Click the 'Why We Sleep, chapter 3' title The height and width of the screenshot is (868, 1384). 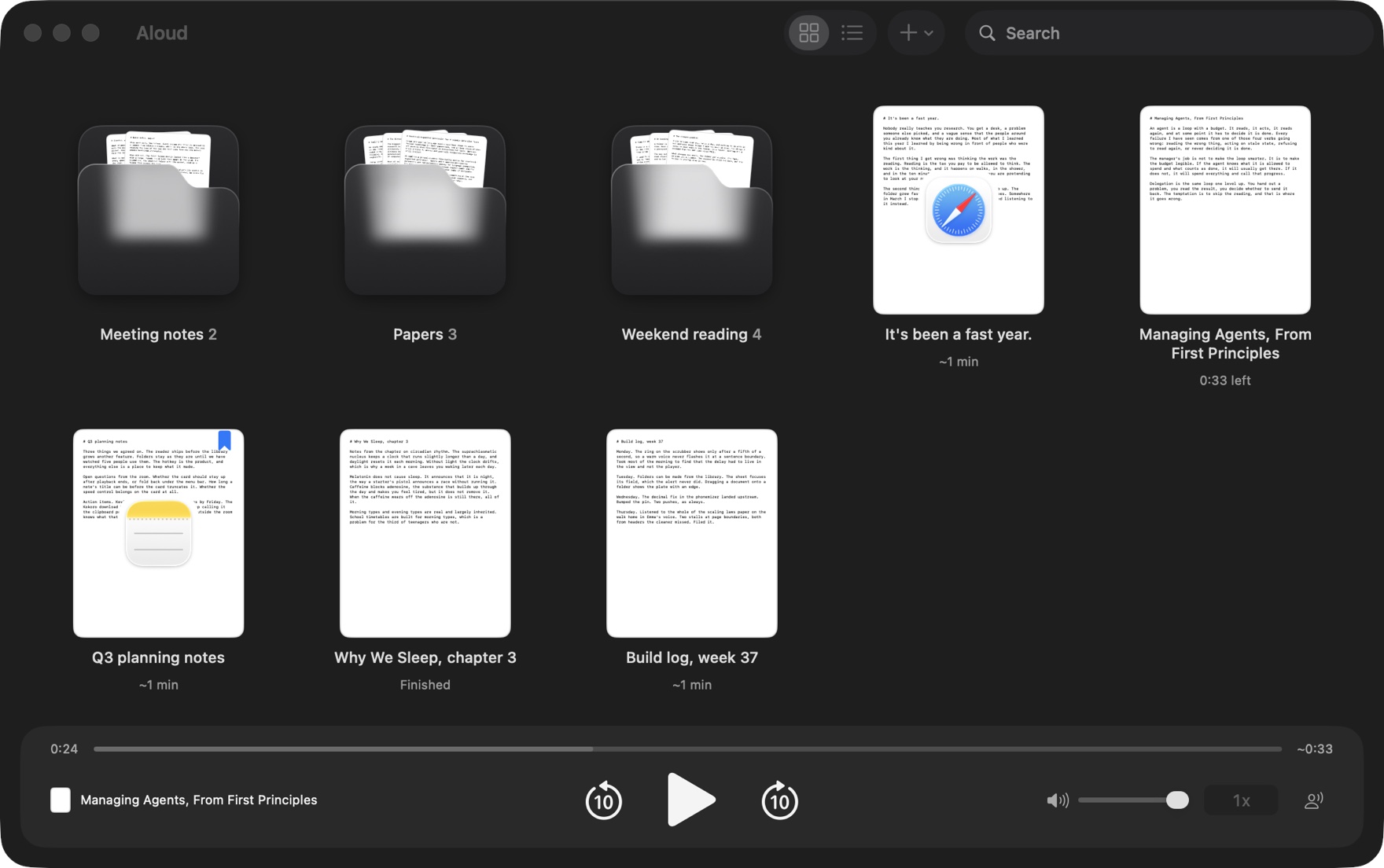425,657
